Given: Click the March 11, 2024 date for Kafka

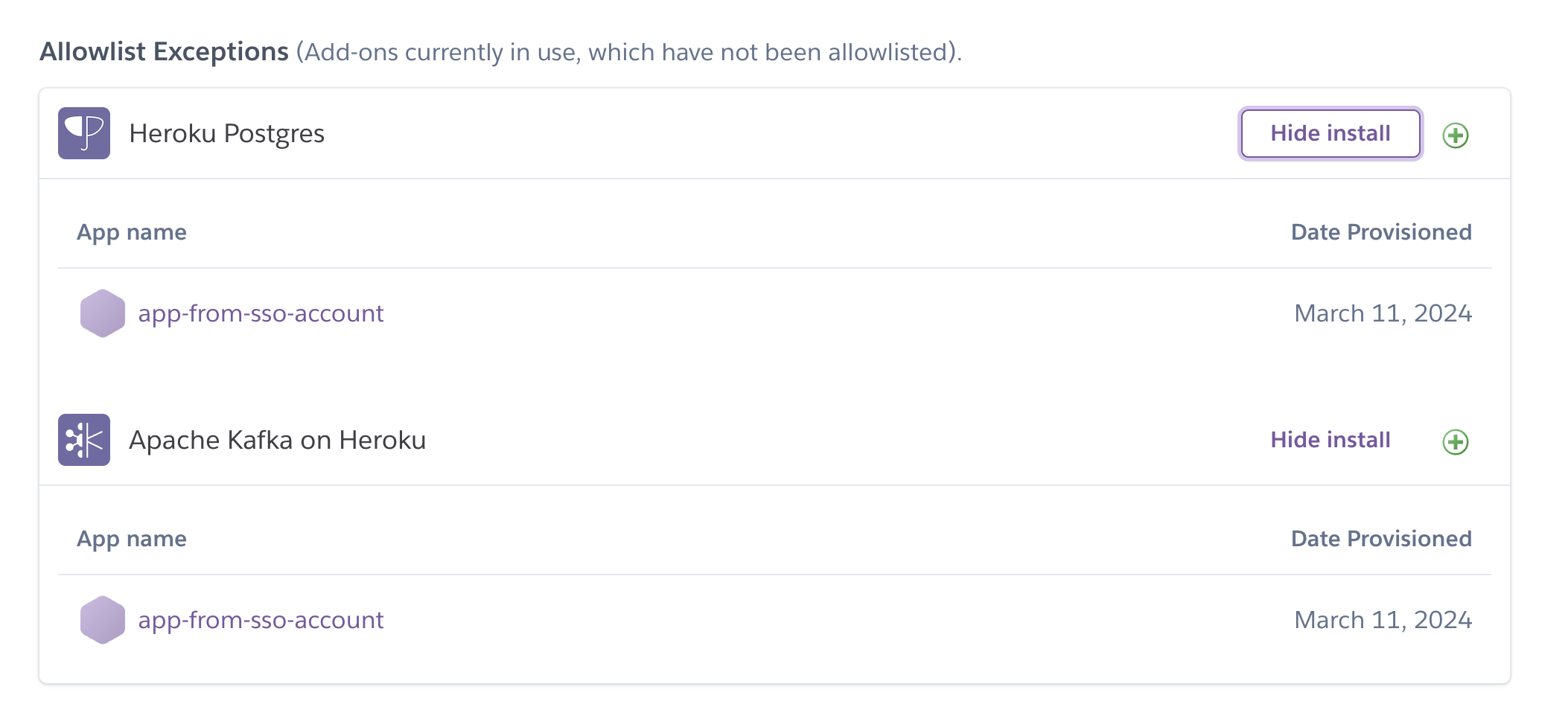Looking at the screenshot, I should [1383, 620].
